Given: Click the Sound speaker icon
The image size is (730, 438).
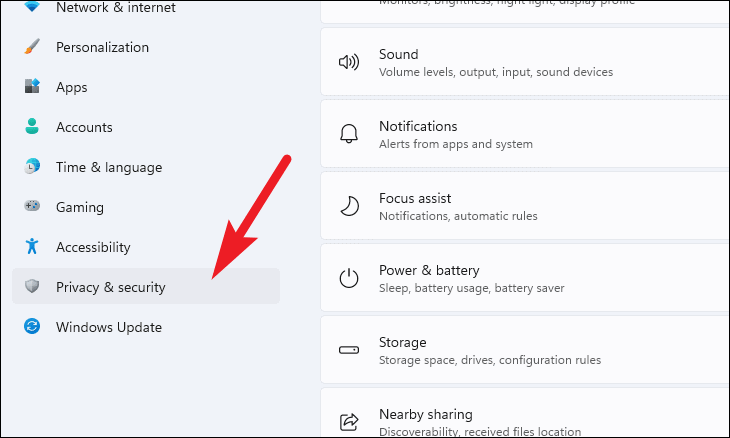Looking at the screenshot, I should pos(349,62).
